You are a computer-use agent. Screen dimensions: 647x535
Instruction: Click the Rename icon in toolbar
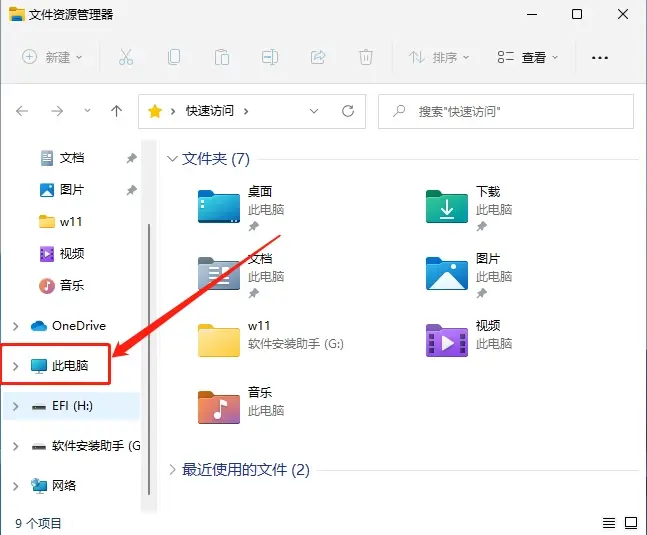tap(270, 57)
